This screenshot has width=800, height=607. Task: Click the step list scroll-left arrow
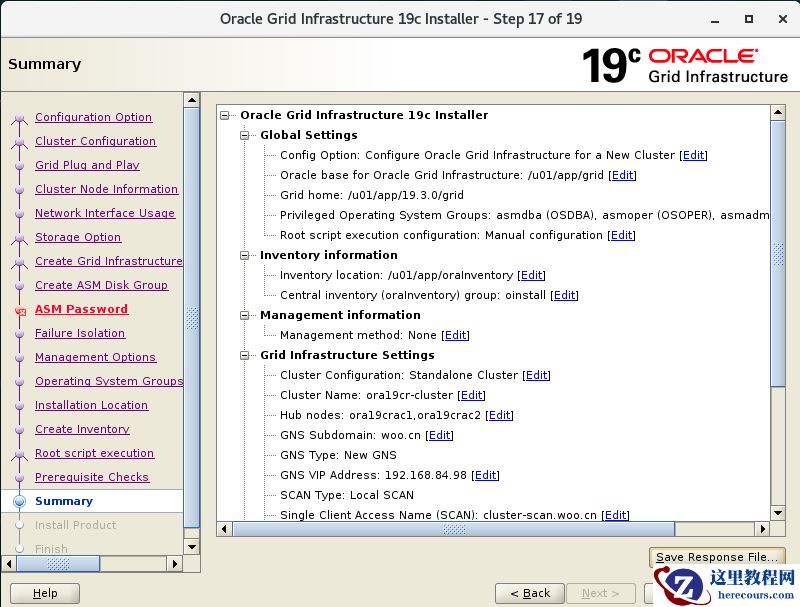click(x=9, y=564)
